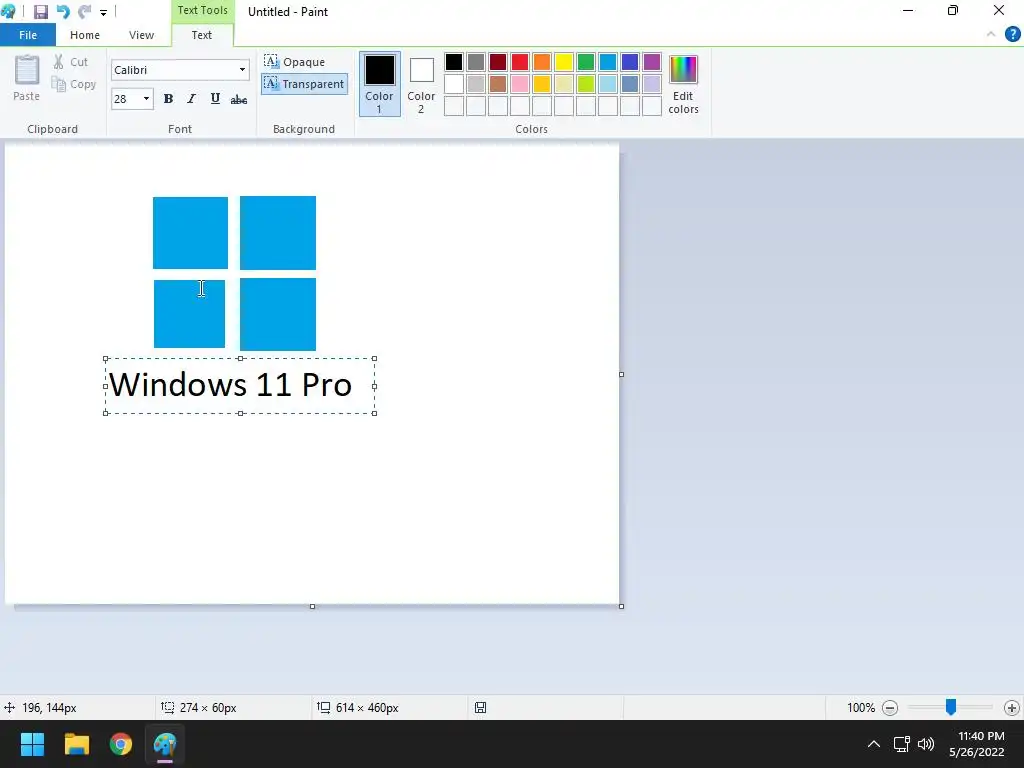
Task: Switch to the Home tab
Action: pyautogui.click(x=85, y=35)
